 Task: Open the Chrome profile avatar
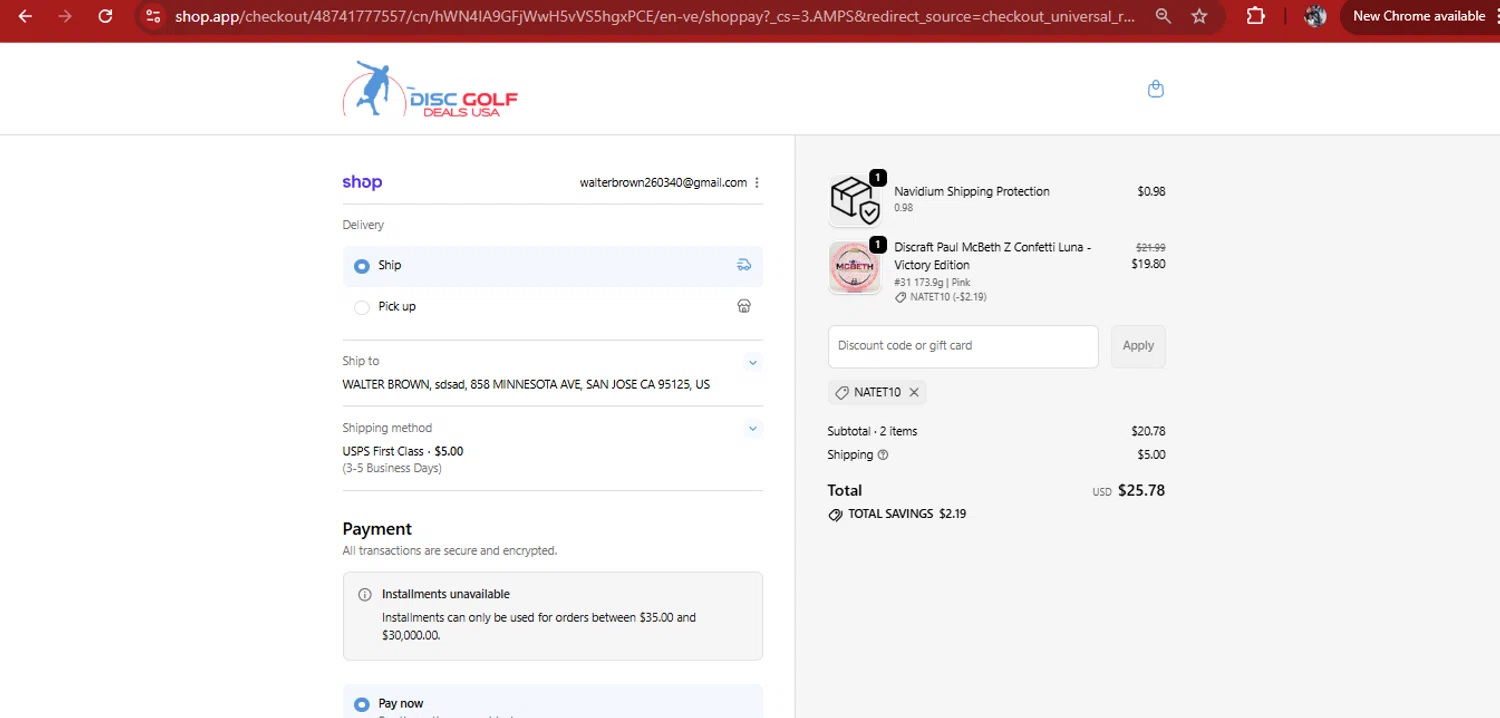click(1316, 16)
